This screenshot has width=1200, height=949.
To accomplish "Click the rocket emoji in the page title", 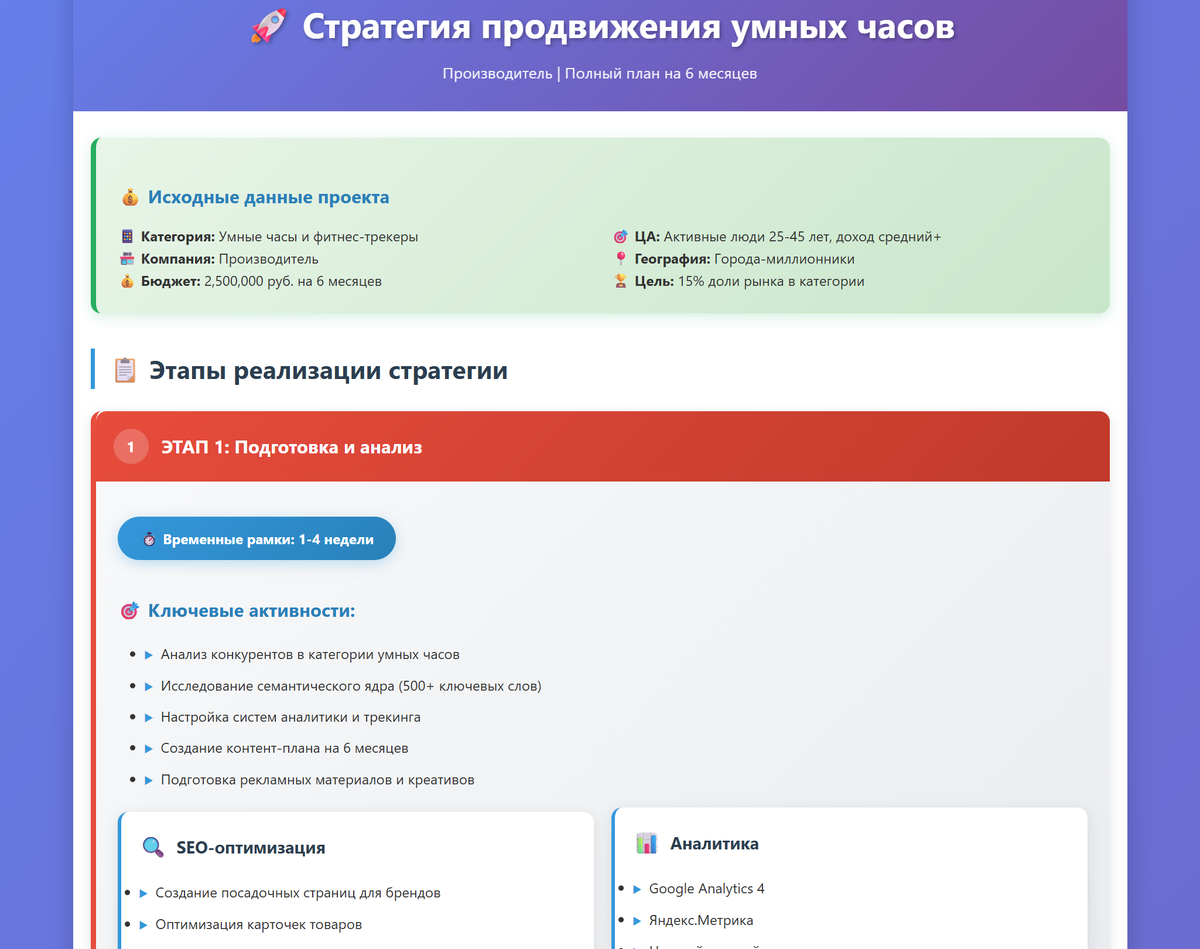I will pos(268,27).
